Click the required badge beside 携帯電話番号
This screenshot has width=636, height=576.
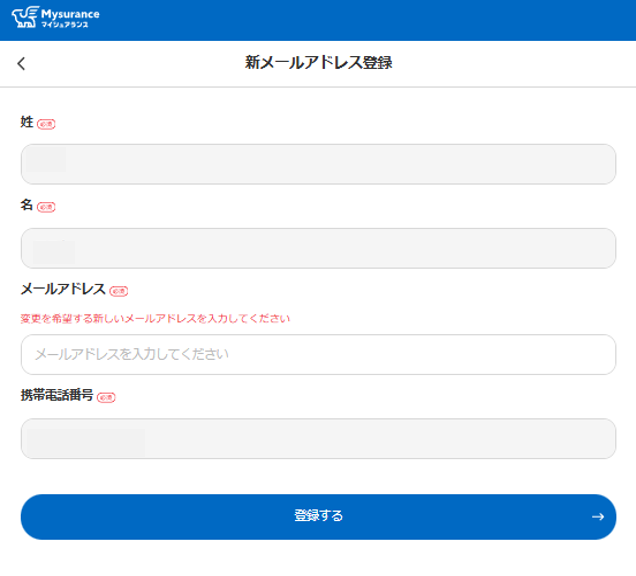pyautogui.click(x=106, y=397)
